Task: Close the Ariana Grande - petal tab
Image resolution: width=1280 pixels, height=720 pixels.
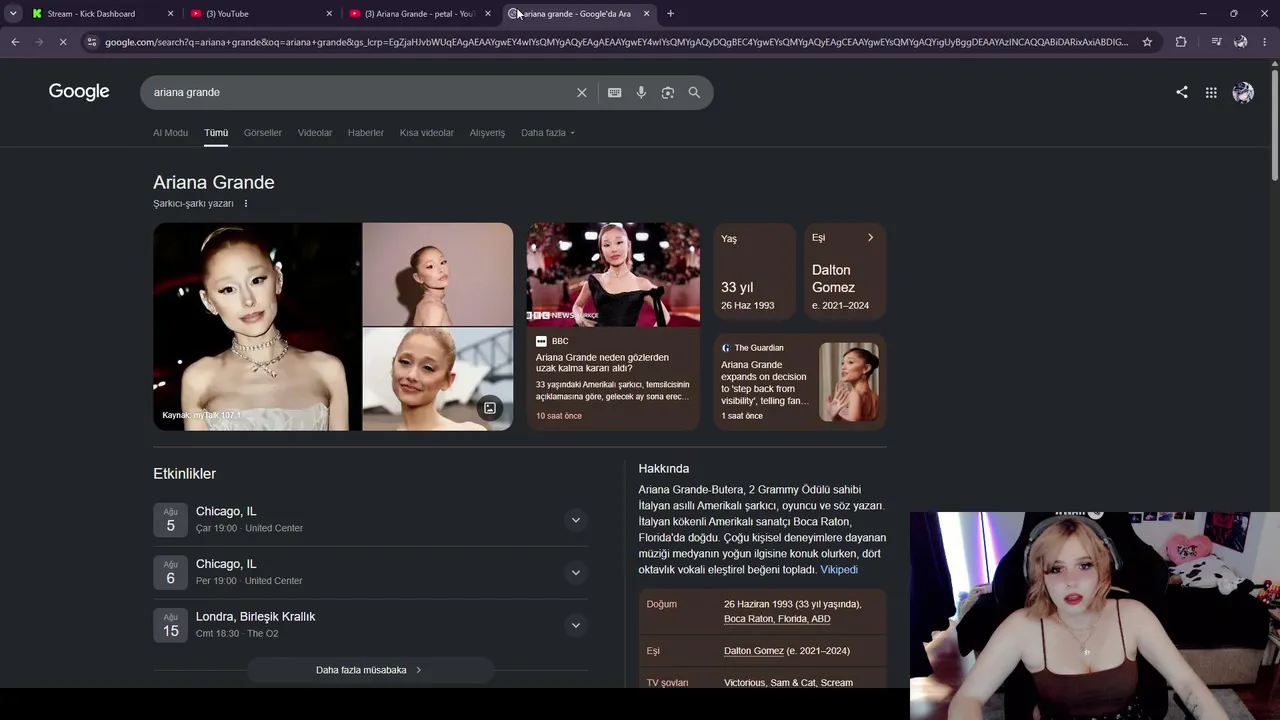Action: click(x=488, y=14)
